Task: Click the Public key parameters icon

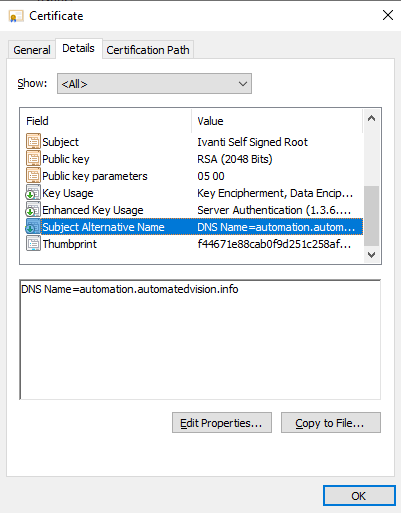Action: (x=33, y=176)
